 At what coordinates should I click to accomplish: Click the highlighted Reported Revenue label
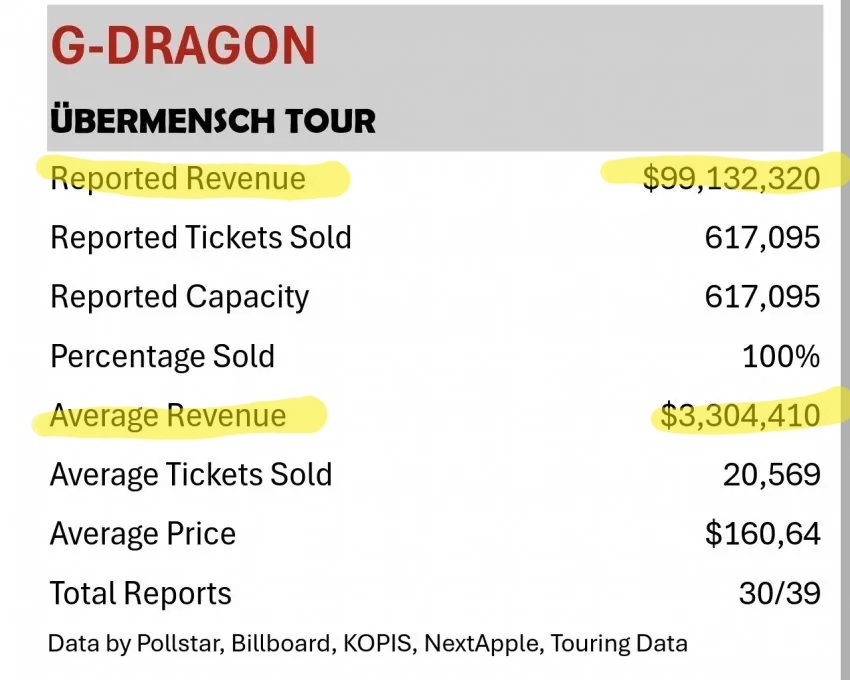click(x=178, y=179)
